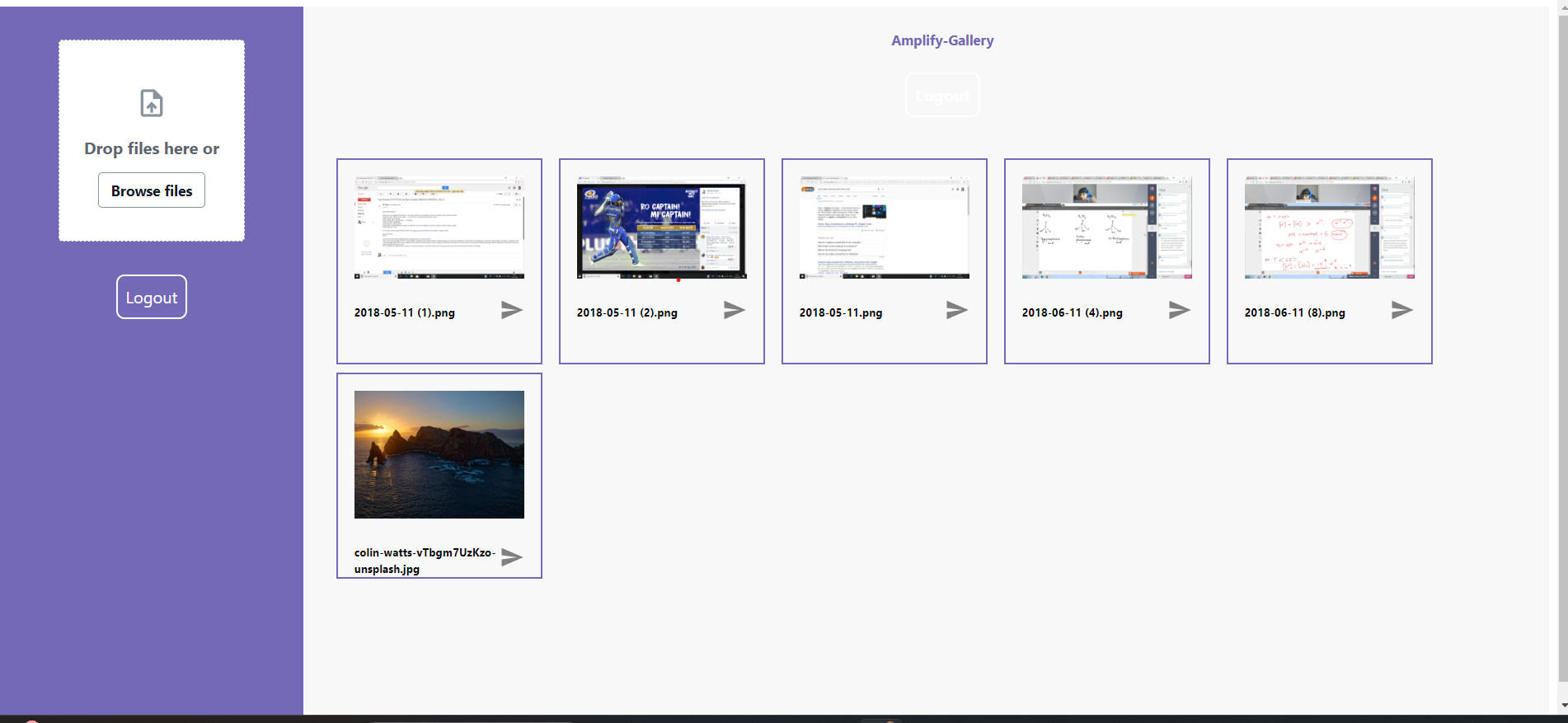The image size is (1568, 723).
Task: Select file name 2018-06-11 (8).png
Action: click(x=1295, y=312)
